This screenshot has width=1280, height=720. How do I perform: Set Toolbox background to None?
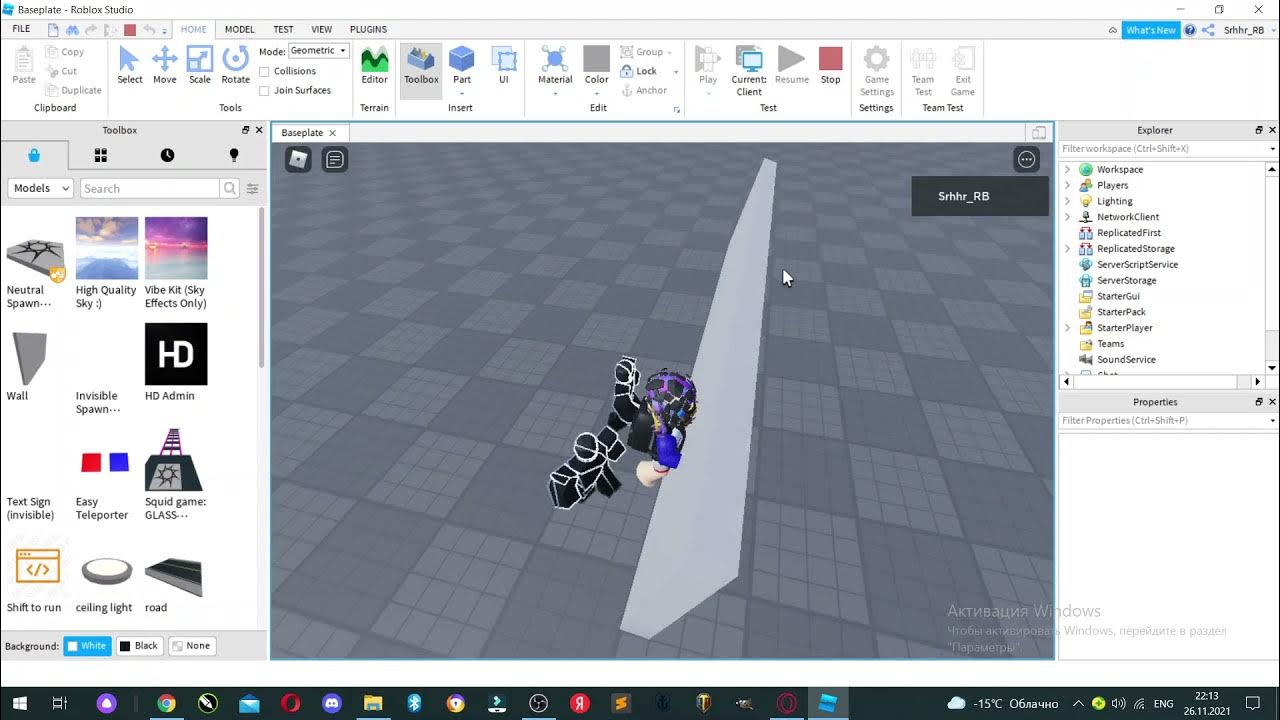click(191, 646)
